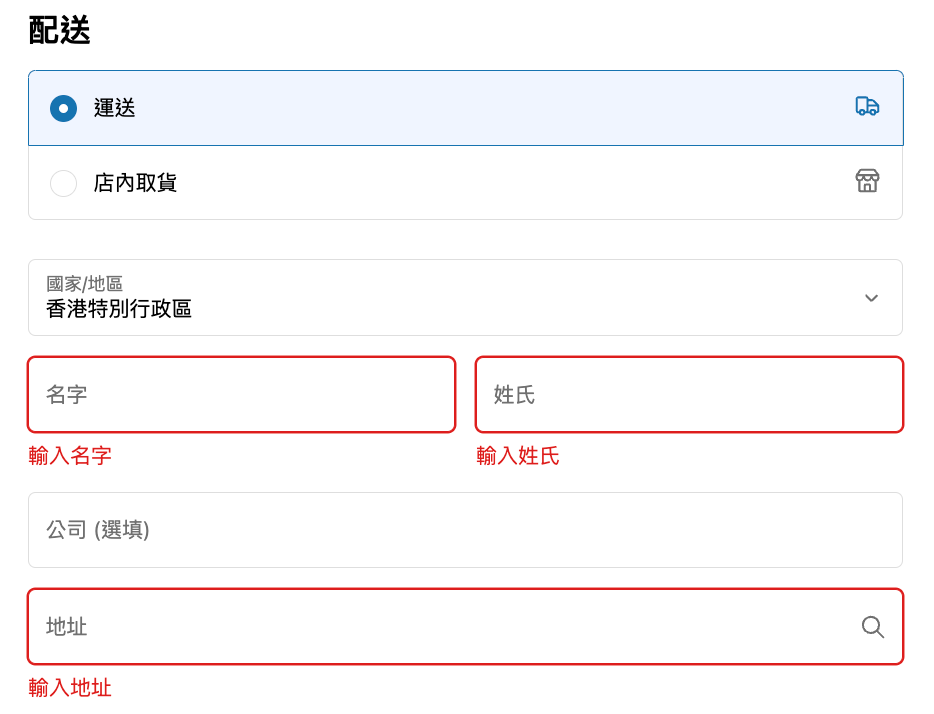934x714 pixels.
Task: Click the delivery truck icon
Action: [867, 106]
